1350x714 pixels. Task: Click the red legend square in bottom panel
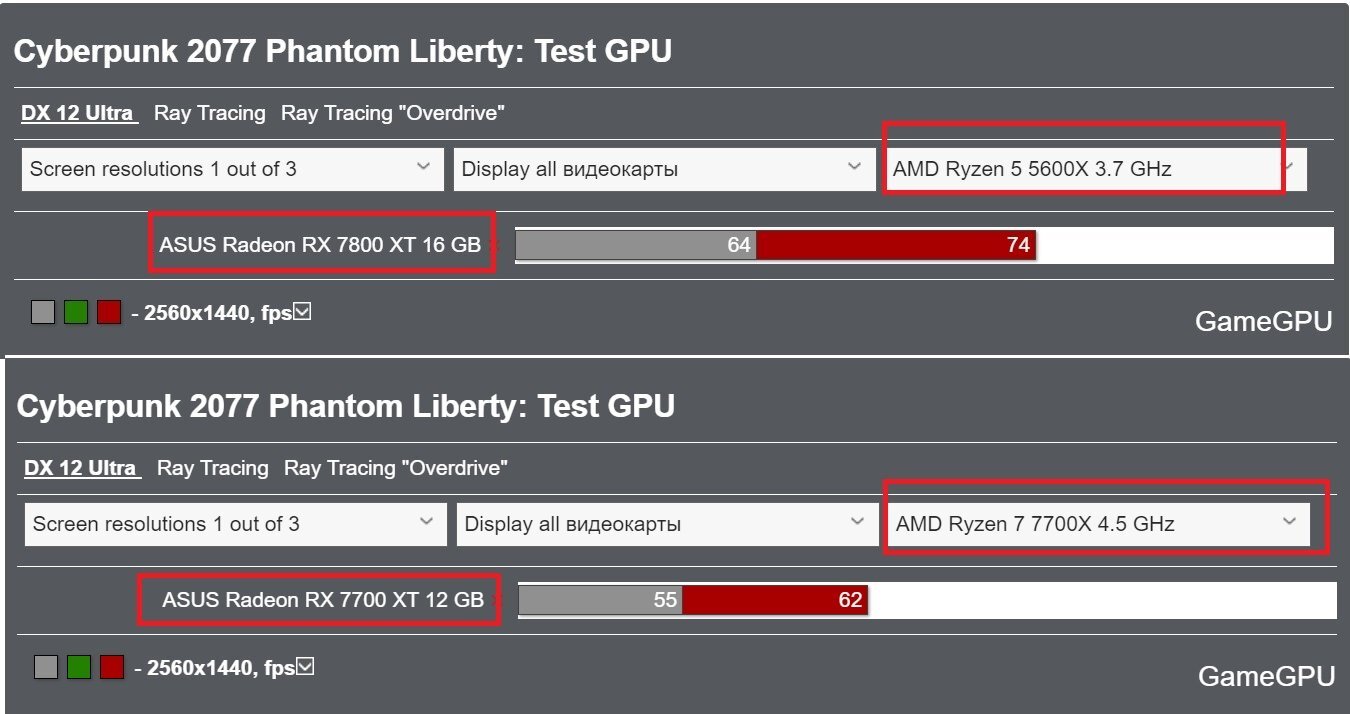pyautogui.click(x=112, y=667)
